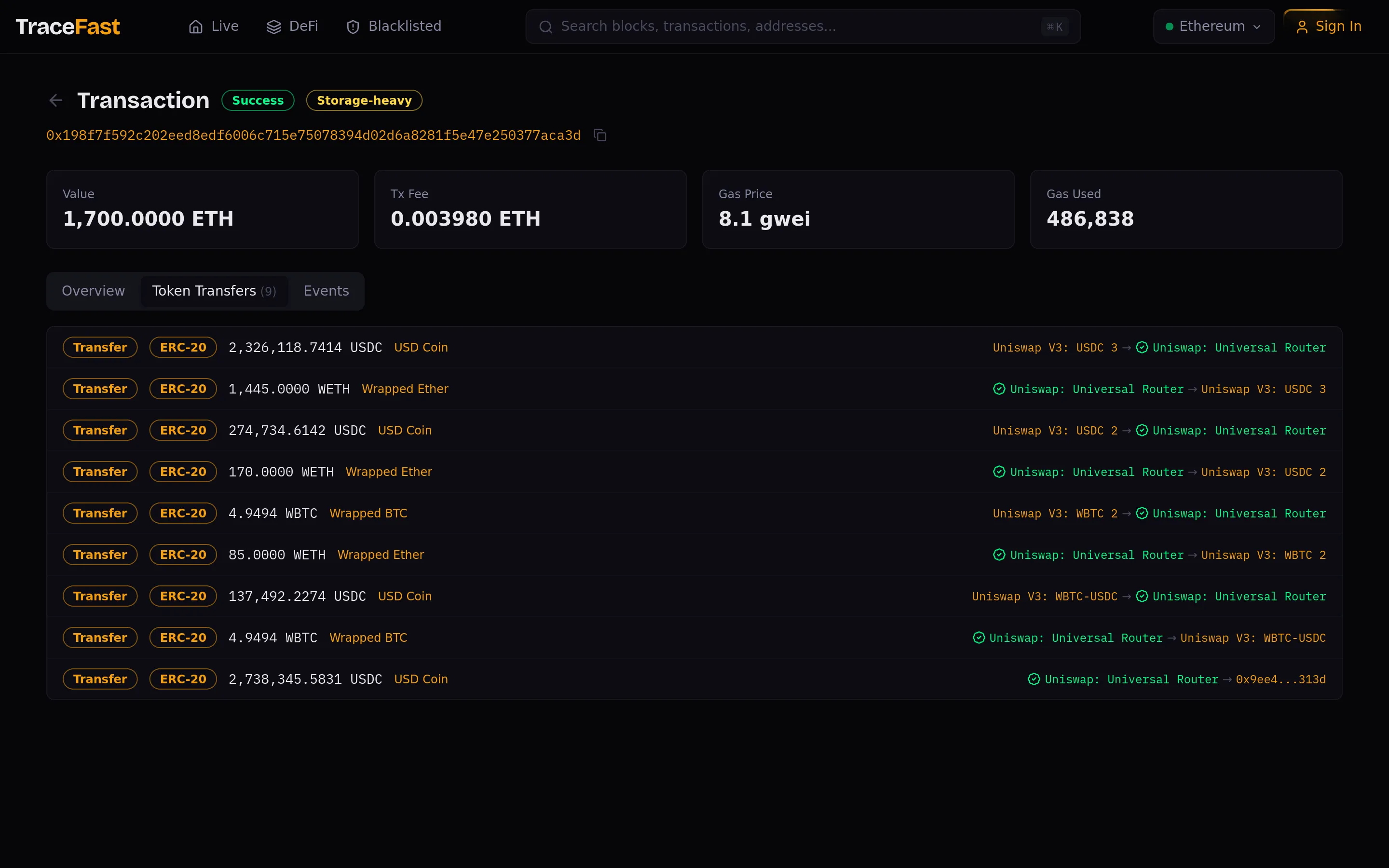The height and width of the screenshot is (868, 1389).
Task: Click the Blacklisted shield icon
Action: (x=353, y=27)
